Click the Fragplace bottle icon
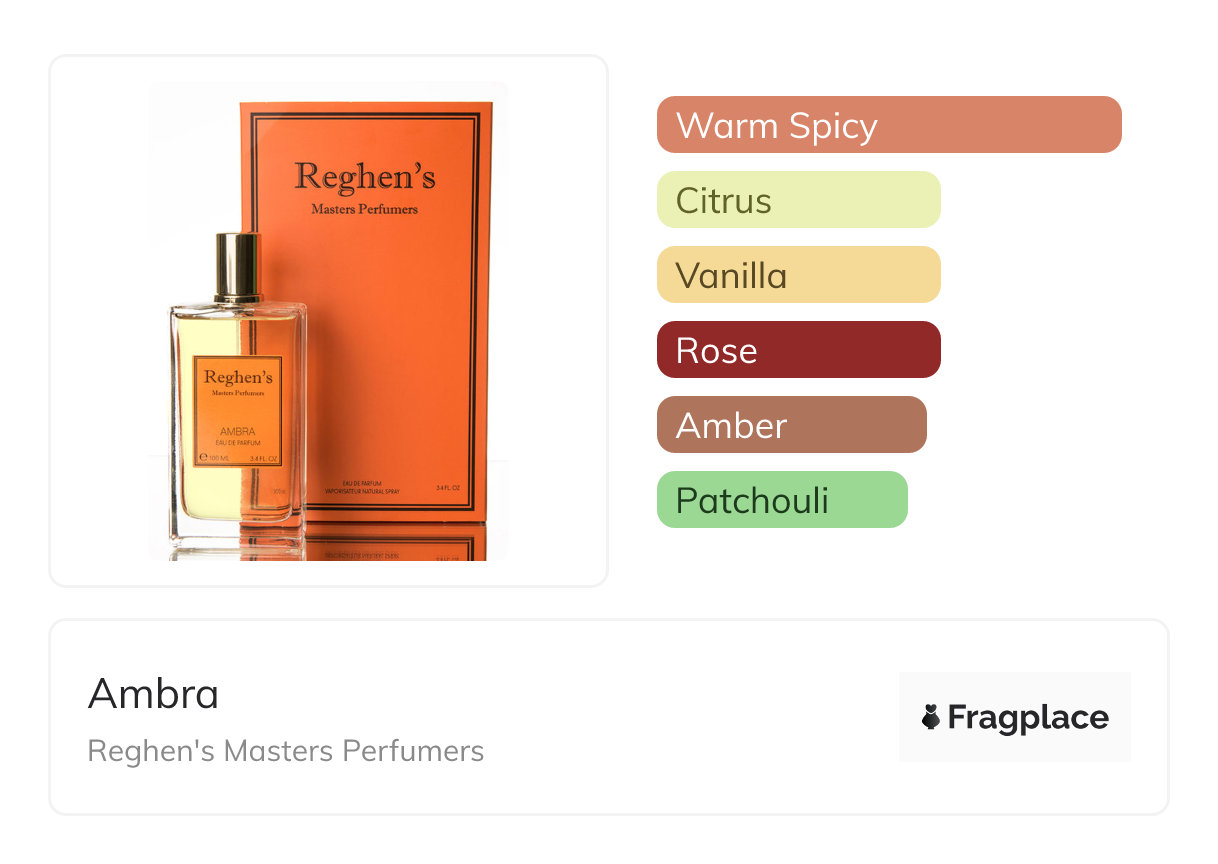Viewport: 1218px width, 864px height. click(931, 717)
